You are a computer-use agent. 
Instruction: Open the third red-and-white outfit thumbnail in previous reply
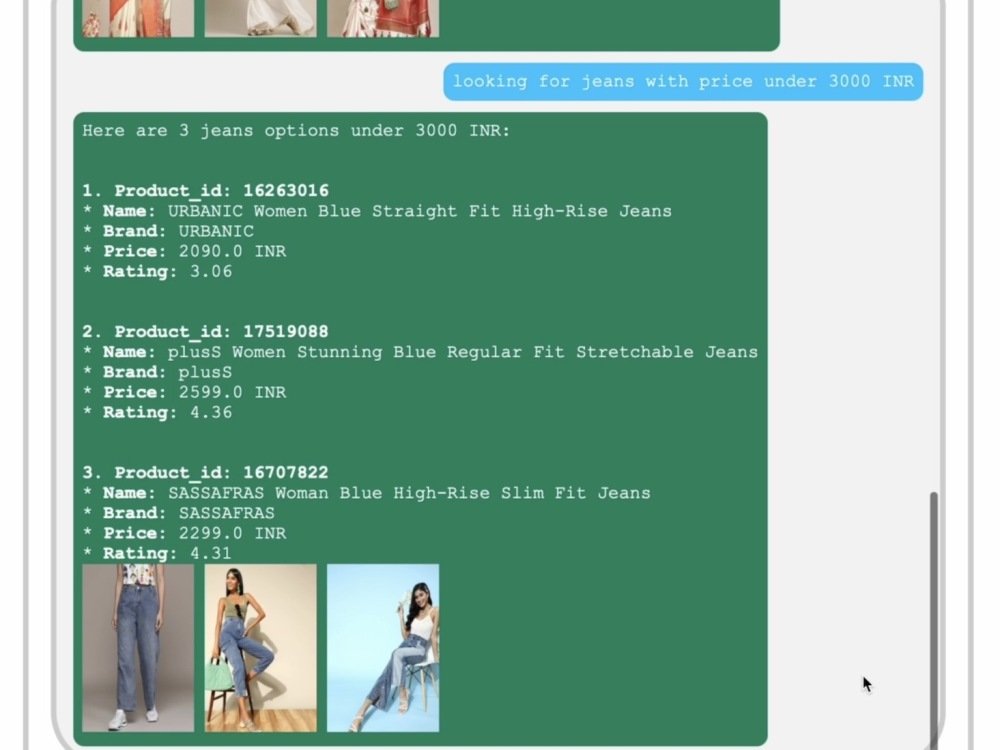[x=383, y=18]
